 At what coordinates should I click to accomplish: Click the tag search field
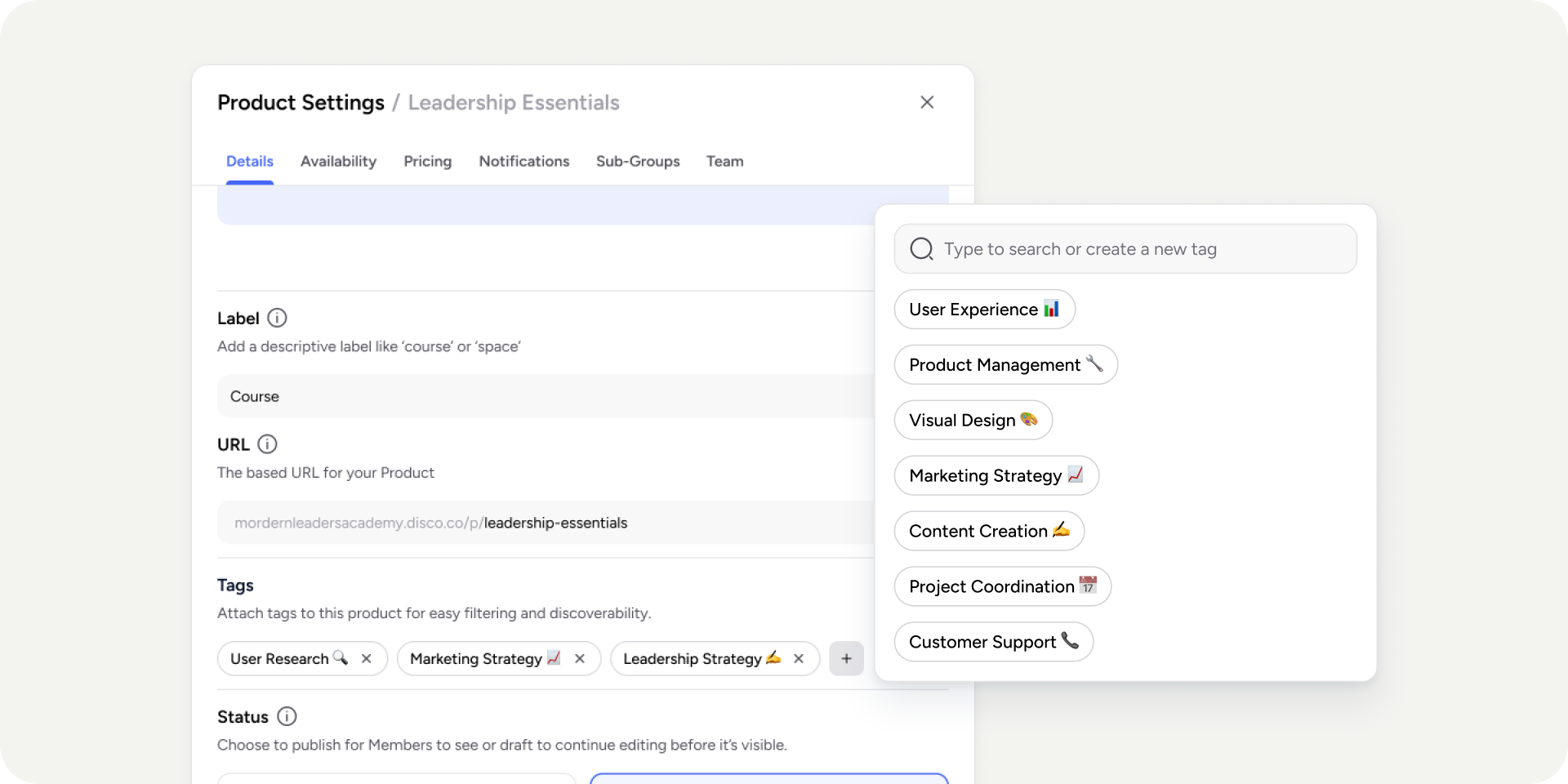coord(1125,249)
